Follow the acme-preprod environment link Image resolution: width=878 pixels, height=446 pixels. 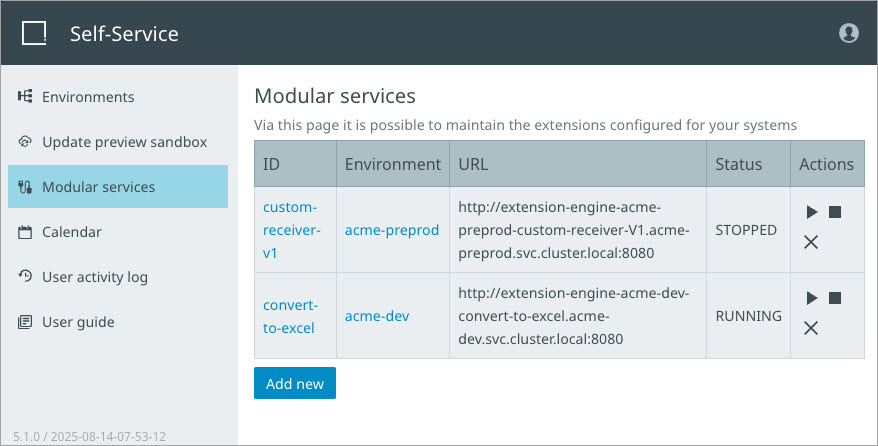392,230
